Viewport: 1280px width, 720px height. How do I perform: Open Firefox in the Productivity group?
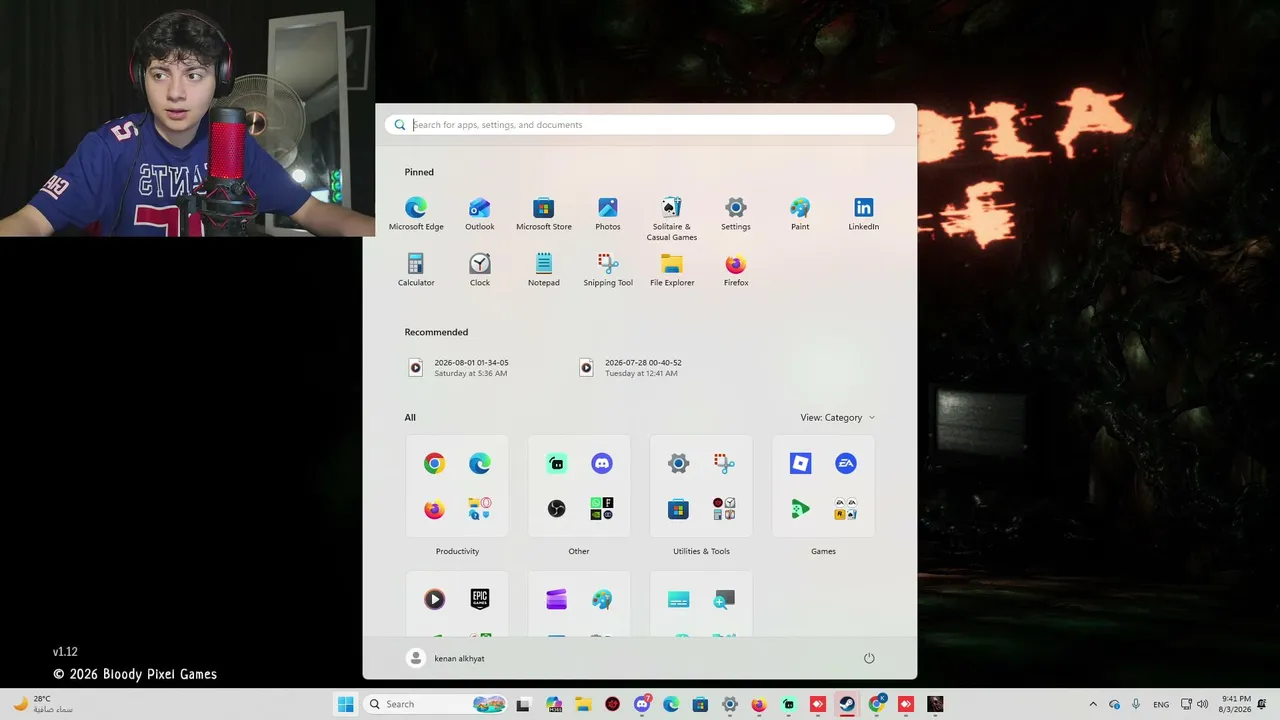point(434,509)
